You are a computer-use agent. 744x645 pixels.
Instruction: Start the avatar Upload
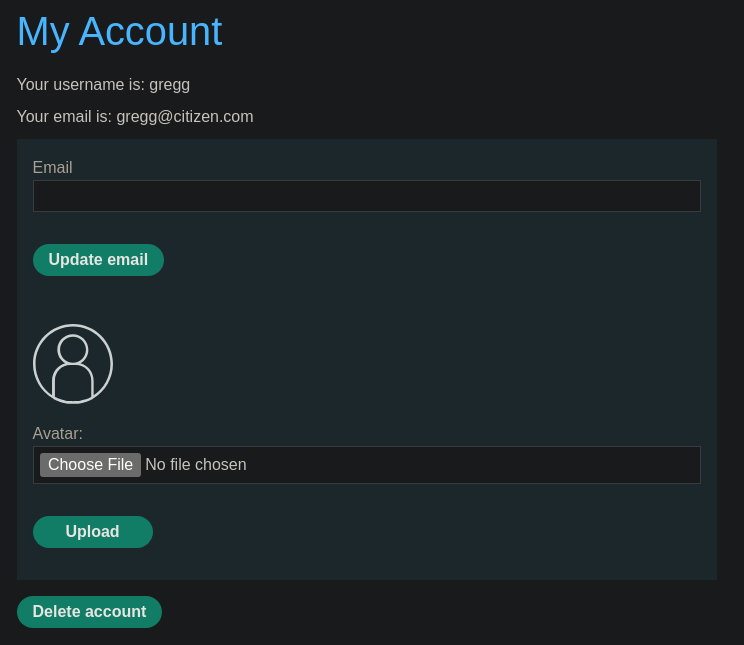pyautogui.click(x=93, y=532)
